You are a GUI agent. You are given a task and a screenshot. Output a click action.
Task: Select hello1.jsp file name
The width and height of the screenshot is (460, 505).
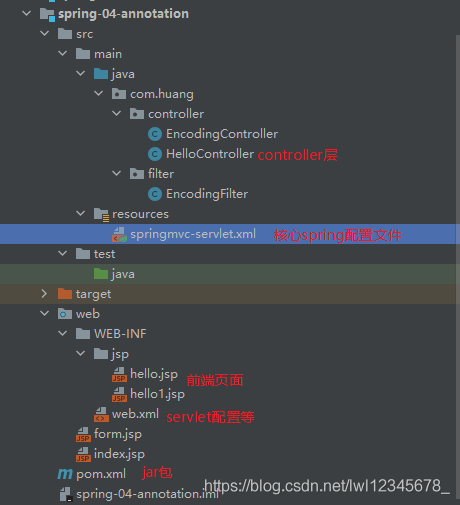(x=157, y=394)
